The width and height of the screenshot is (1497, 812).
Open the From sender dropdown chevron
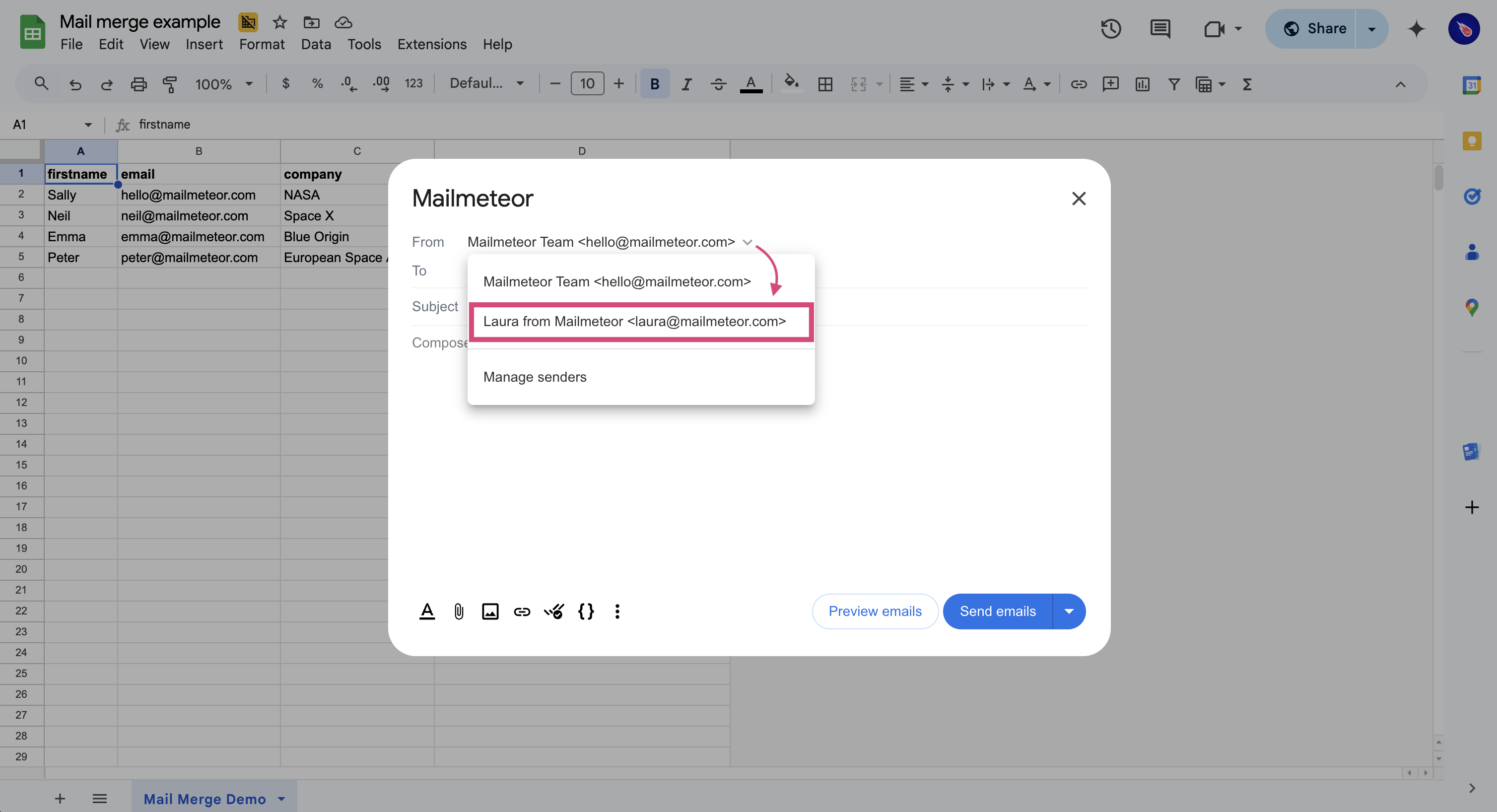pos(748,242)
